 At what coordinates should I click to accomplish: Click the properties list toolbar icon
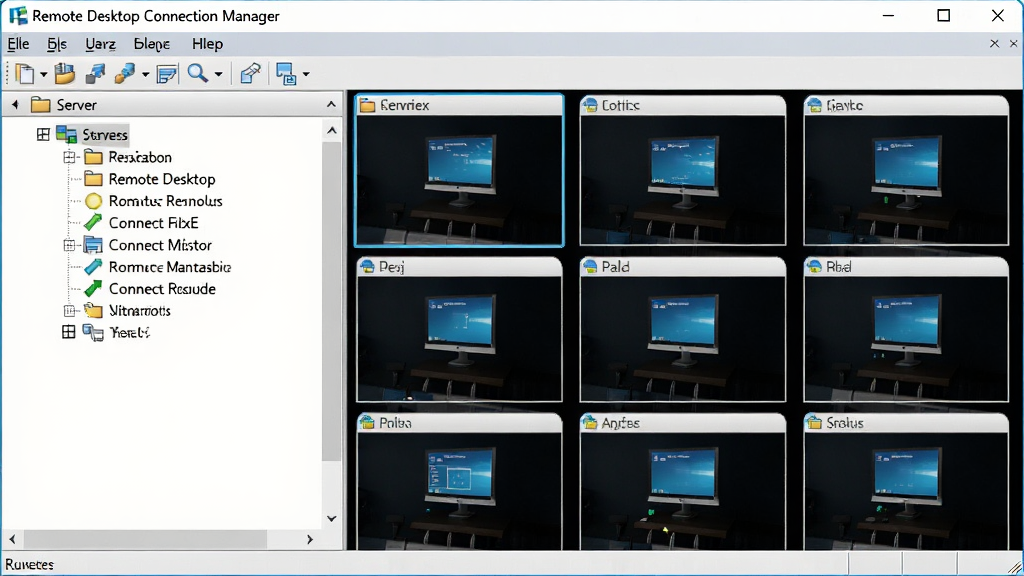167,74
